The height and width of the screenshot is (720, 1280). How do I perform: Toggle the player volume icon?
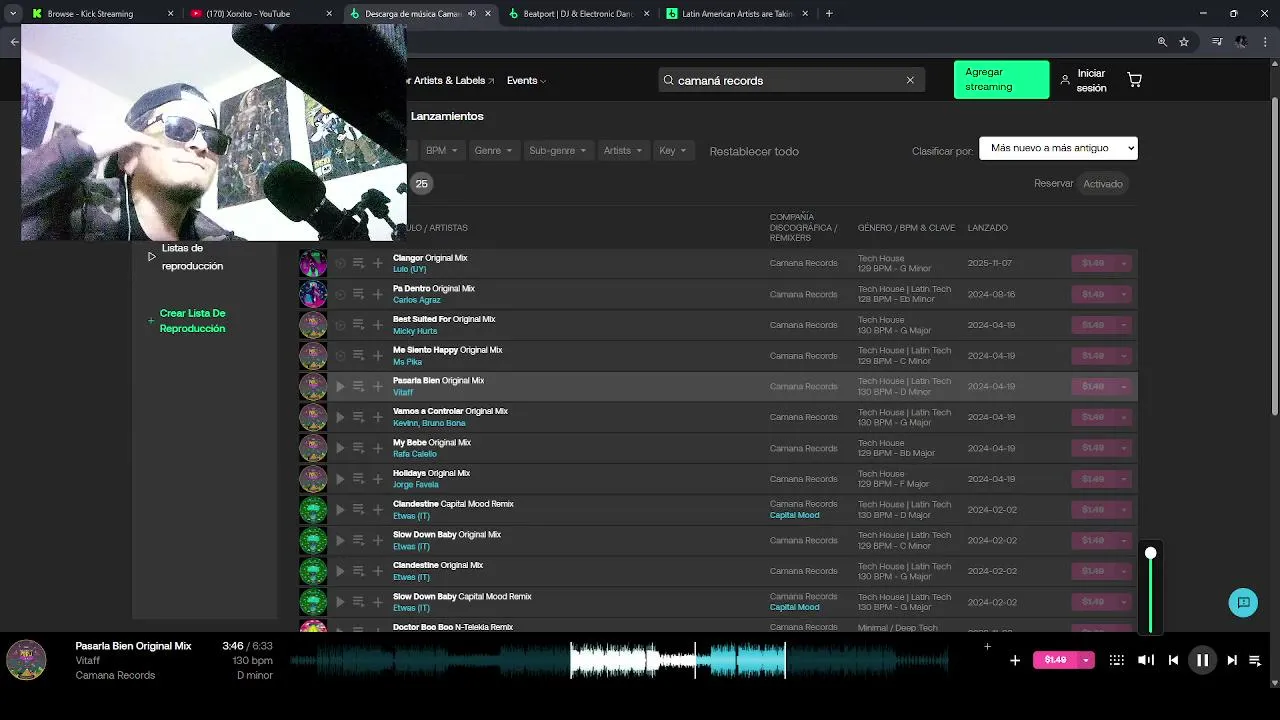click(1146, 660)
